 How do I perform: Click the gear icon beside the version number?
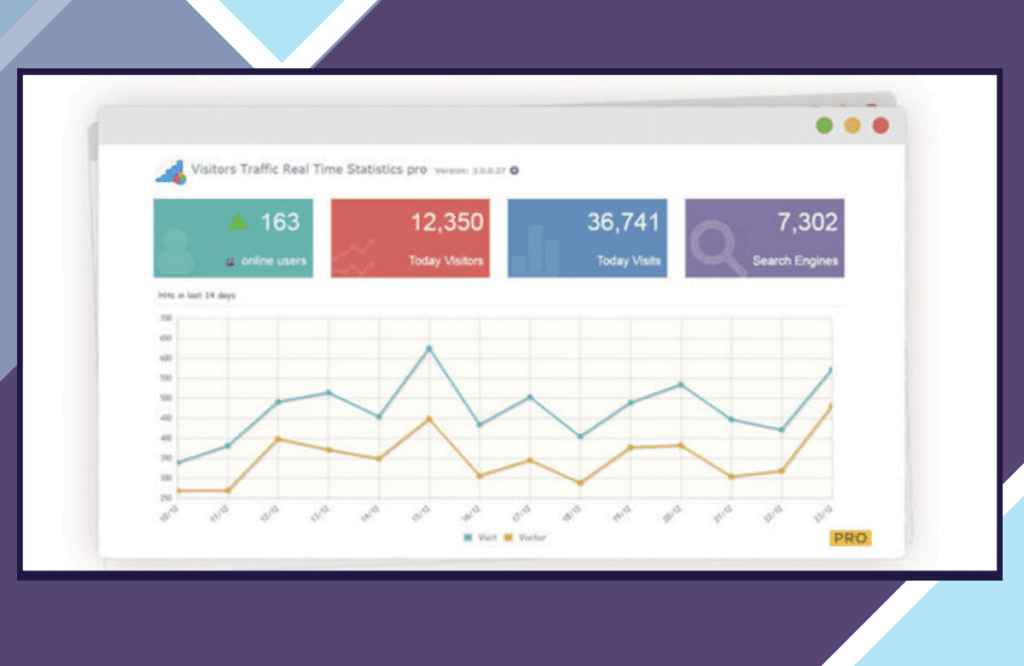[x=514, y=171]
